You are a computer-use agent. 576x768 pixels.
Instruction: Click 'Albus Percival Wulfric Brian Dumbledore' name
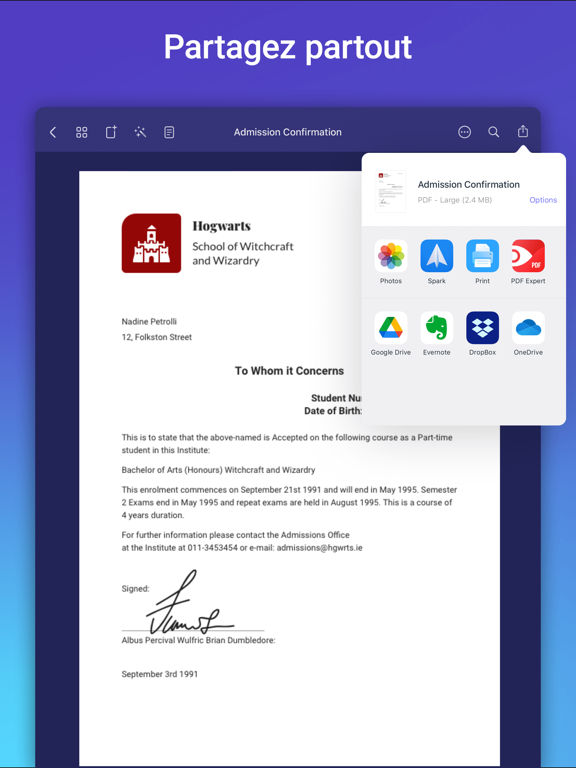tap(198, 640)
